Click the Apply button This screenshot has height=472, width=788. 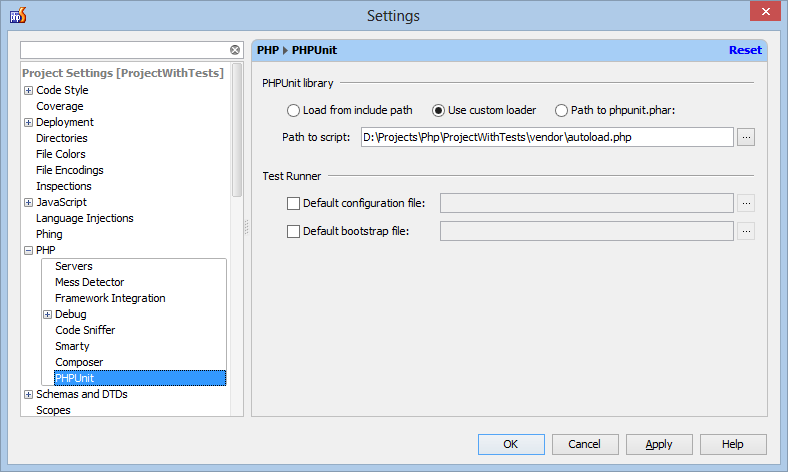coord(659,444)
